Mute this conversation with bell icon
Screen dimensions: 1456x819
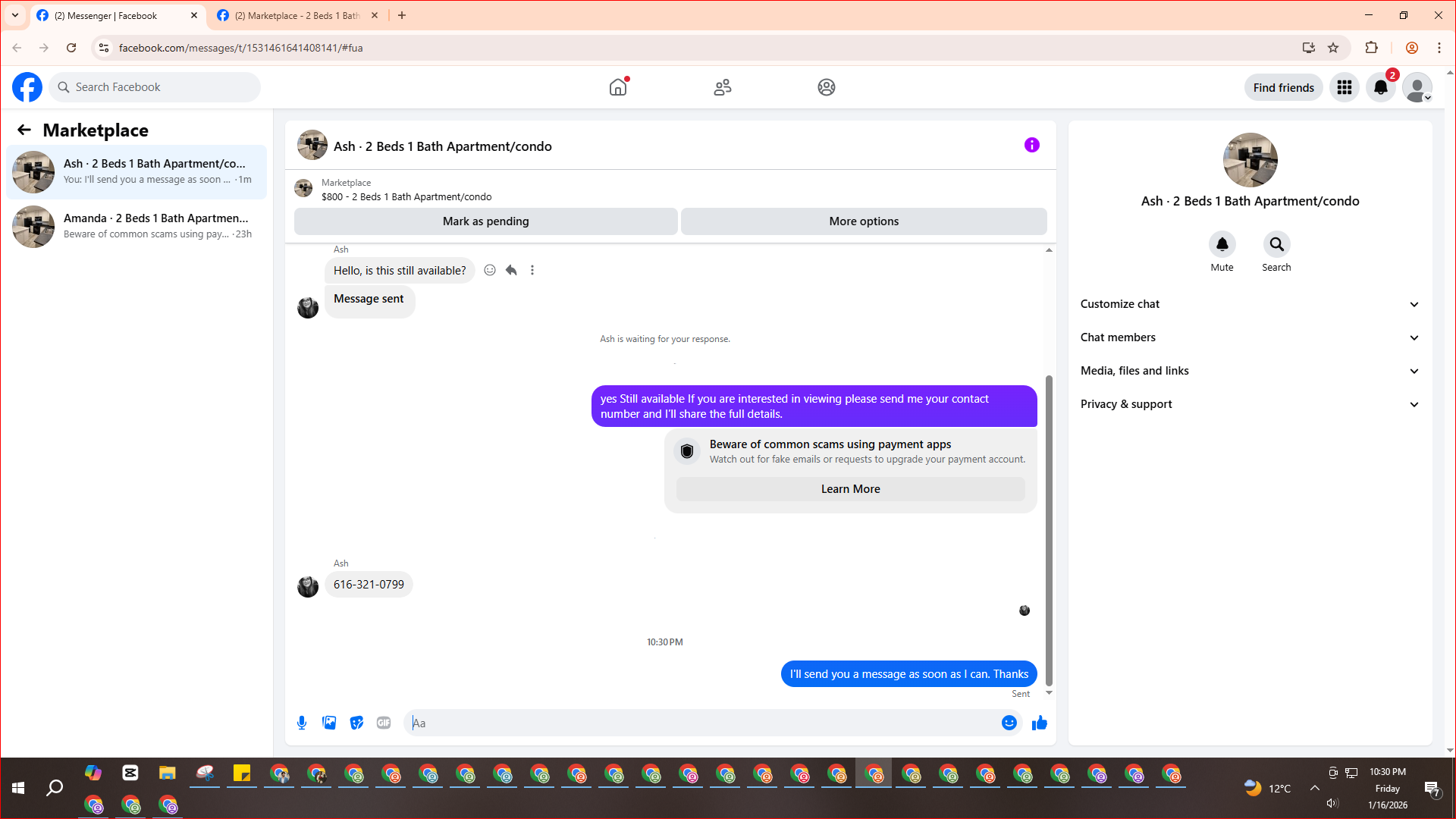click(1222, 244)
